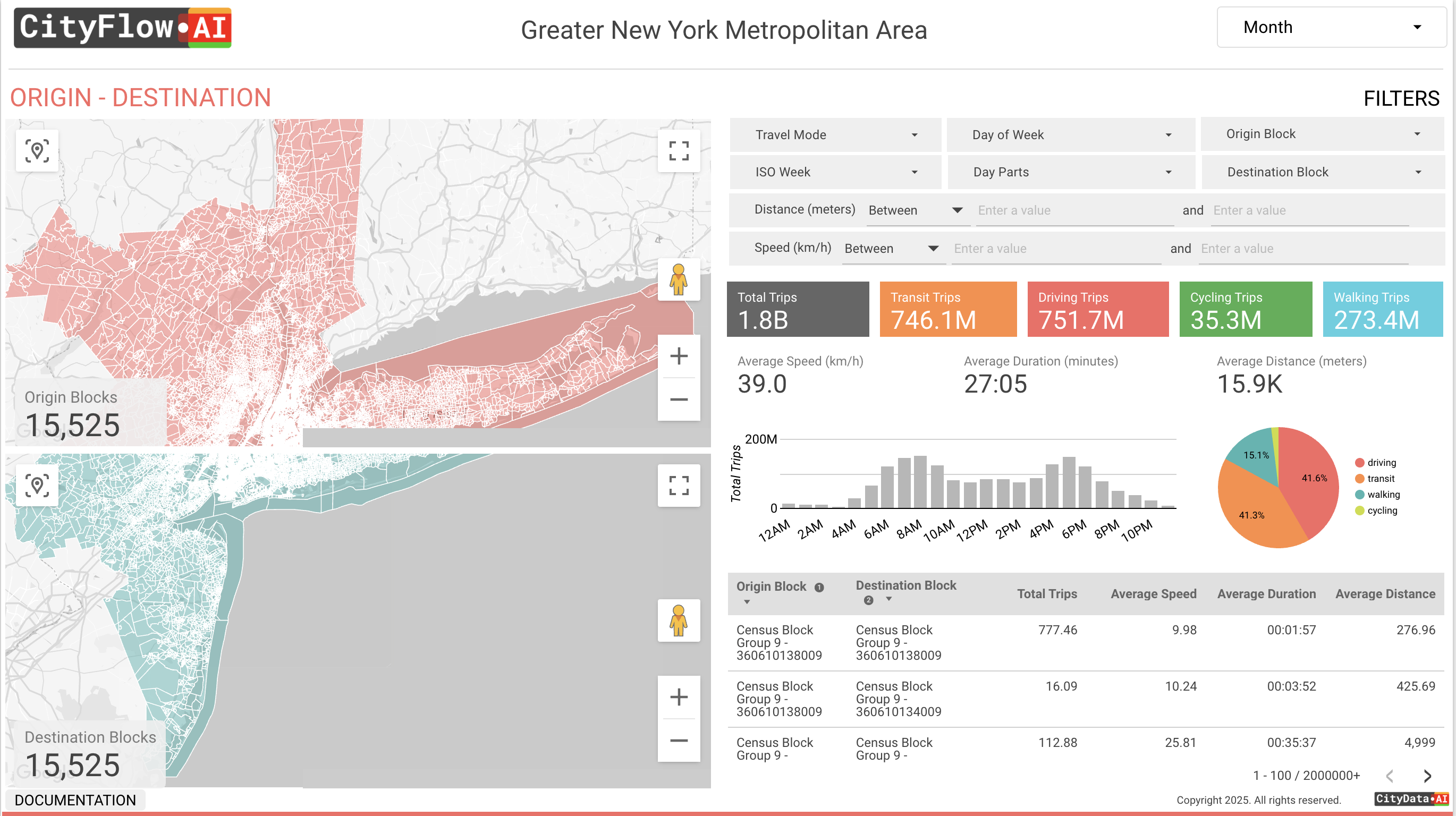Click the walking legend entry

pos(1377,495)
